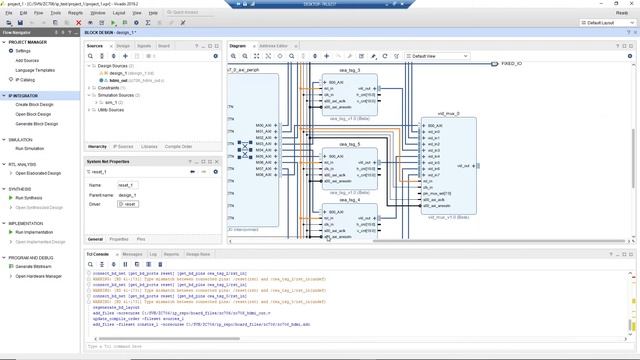Viewport: 640px width, 360px height.
Task: Click trash clear icon in Tcl Console
Action: (x=160, y=264)
